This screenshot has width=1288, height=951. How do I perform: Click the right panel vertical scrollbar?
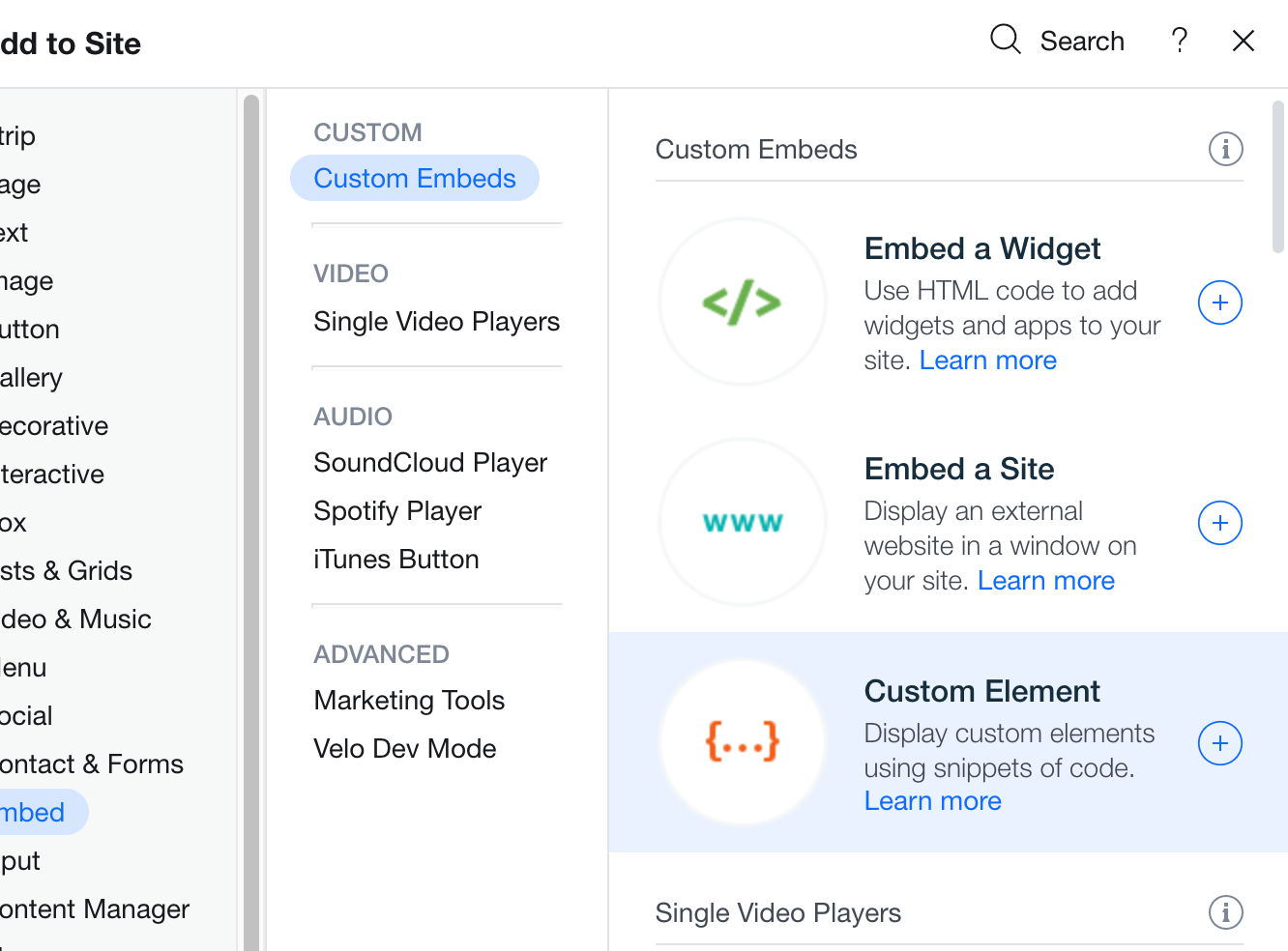click(1277, 176)
